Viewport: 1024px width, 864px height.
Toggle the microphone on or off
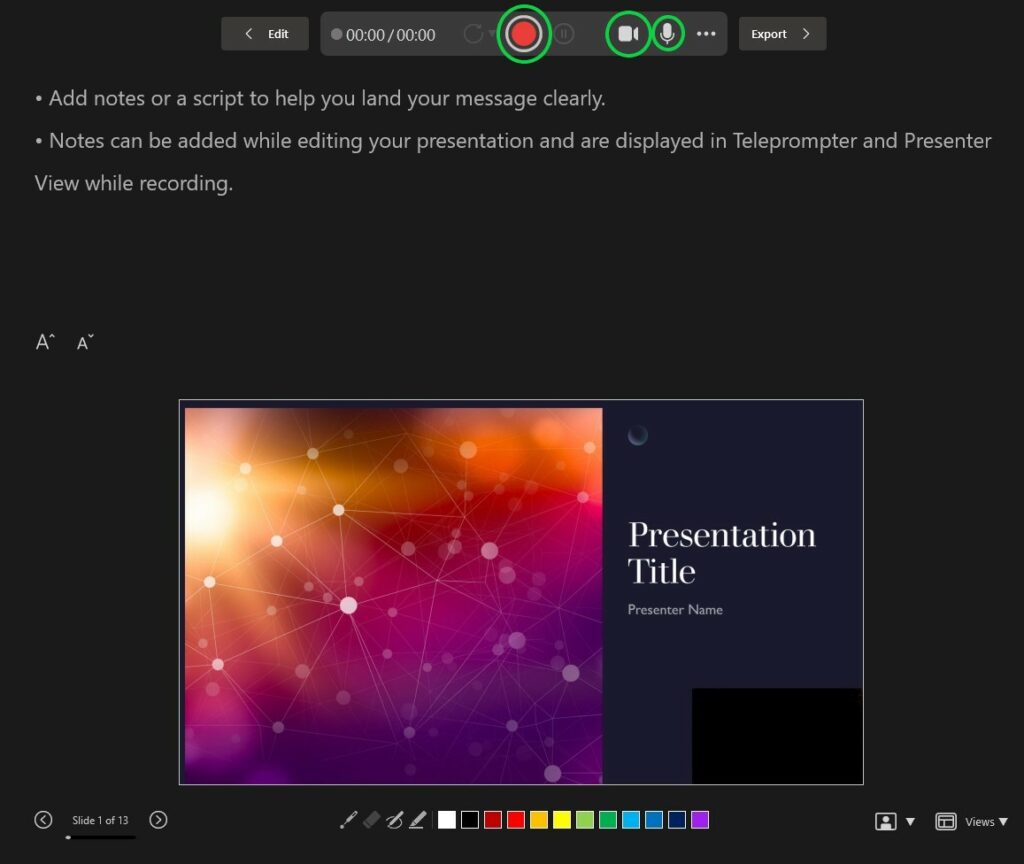point(667,34)
